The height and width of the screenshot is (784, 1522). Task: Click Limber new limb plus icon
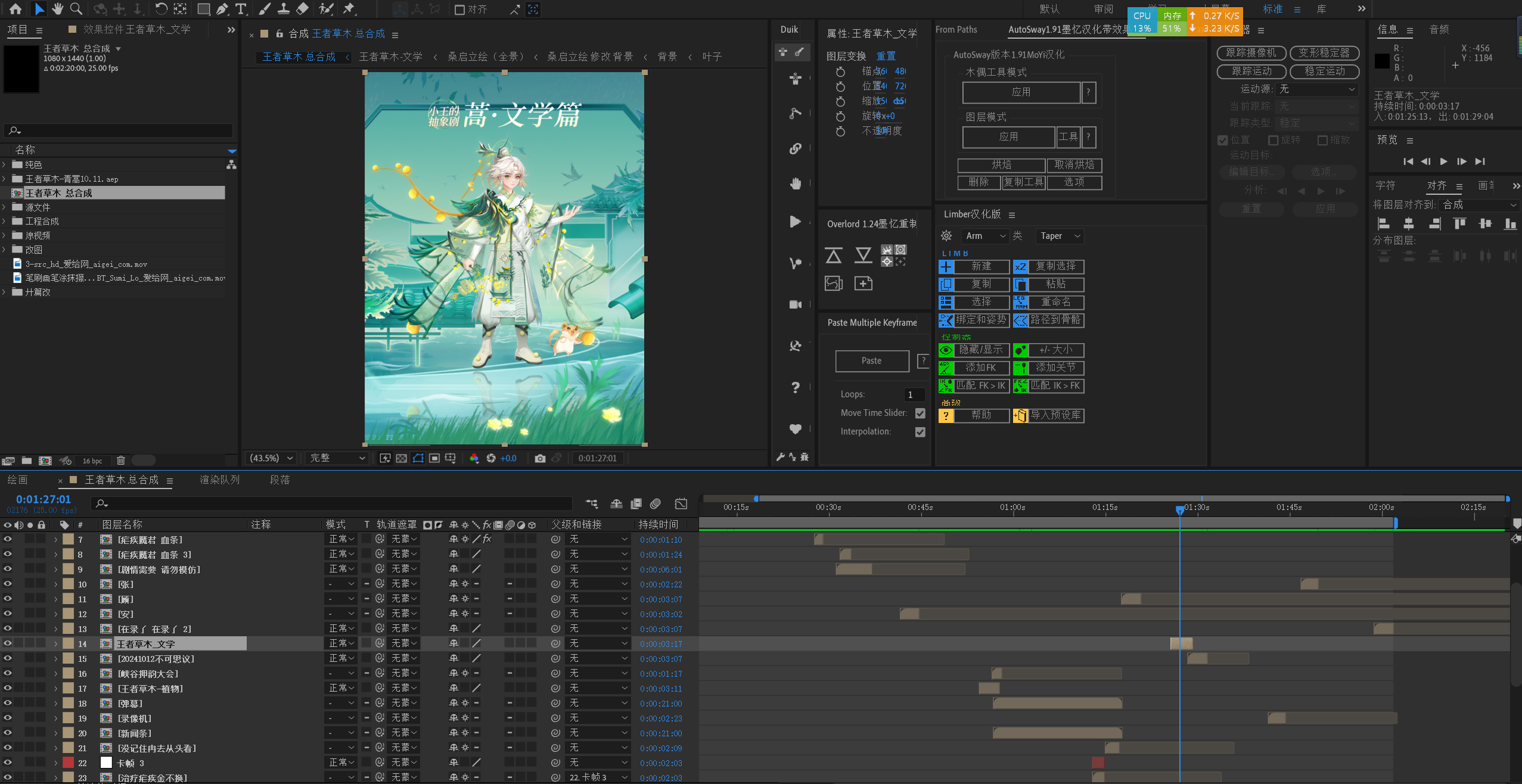[x=946, y=266]
